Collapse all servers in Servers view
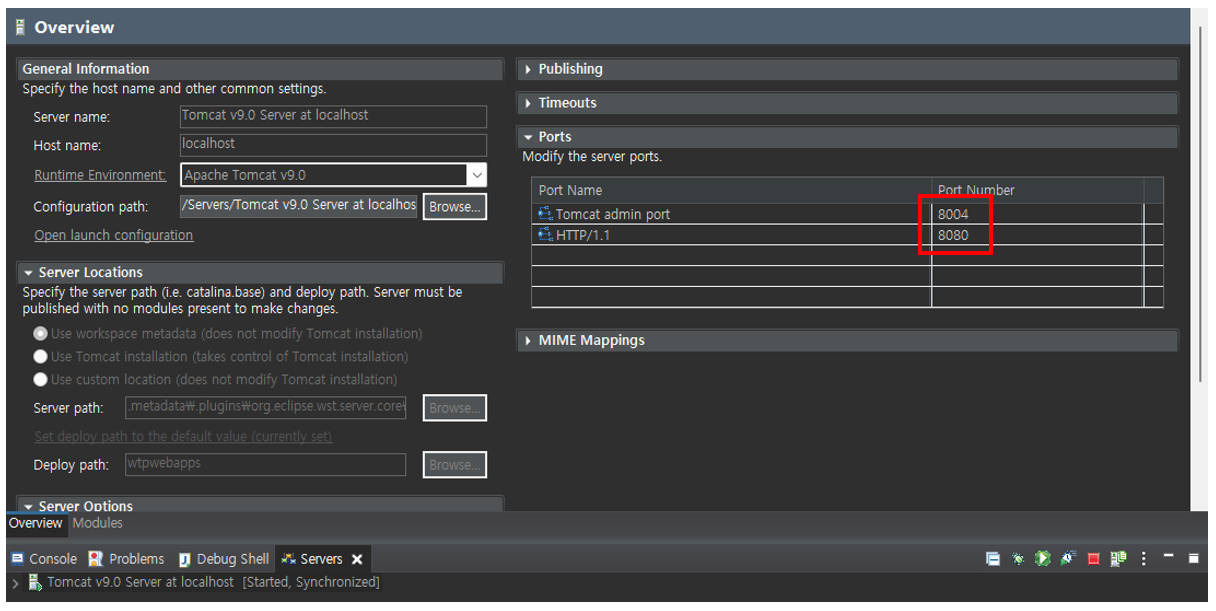Screen dimensions: 1216x611 (x=992, y=559)
